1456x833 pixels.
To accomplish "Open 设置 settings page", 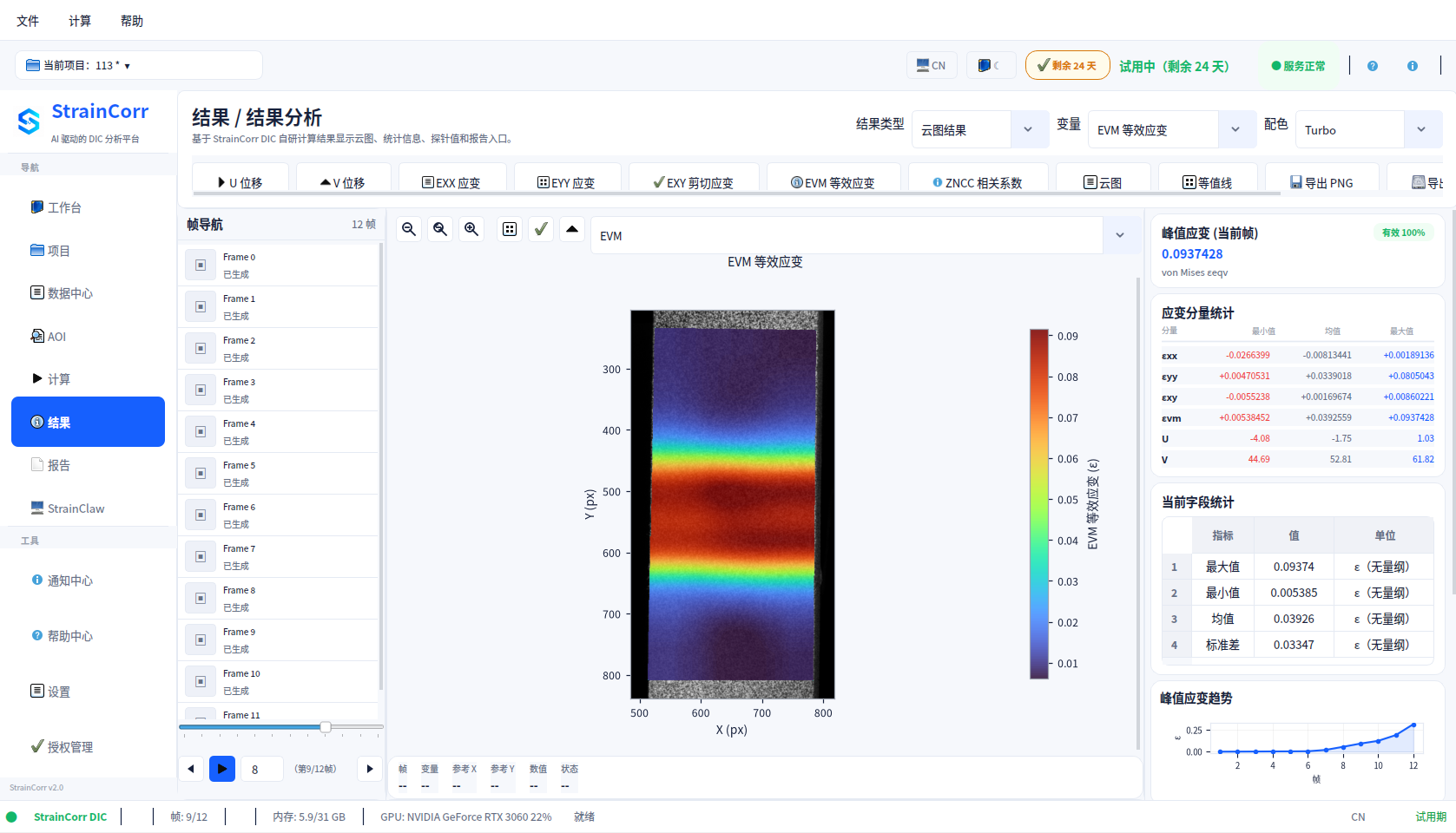I will 88,692.
